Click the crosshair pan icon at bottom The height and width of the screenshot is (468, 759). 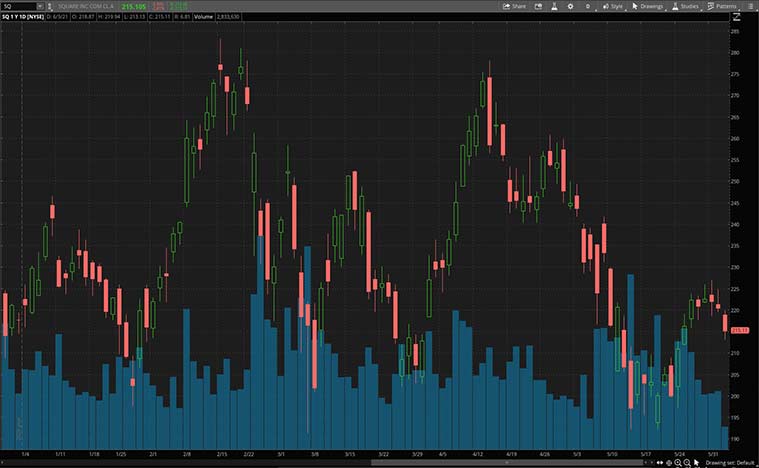[x=668, y=463]
